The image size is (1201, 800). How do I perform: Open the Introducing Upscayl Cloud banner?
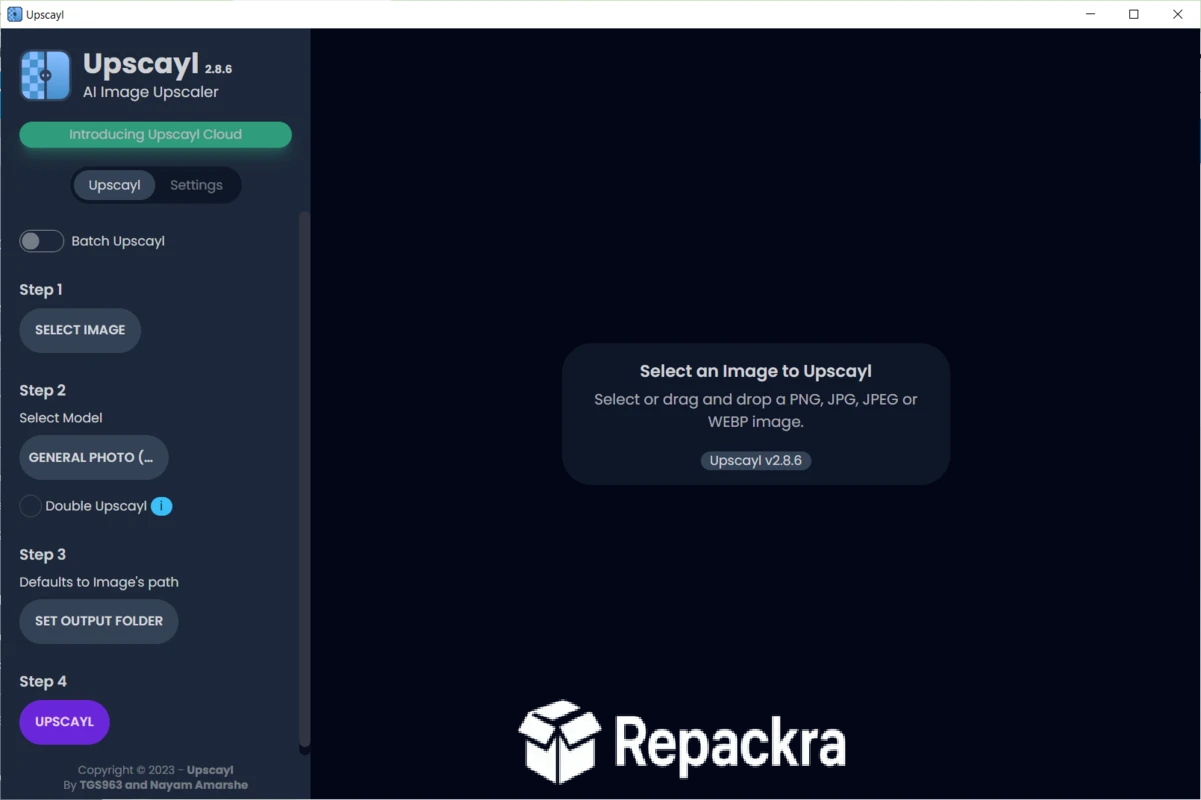(155, 135)
